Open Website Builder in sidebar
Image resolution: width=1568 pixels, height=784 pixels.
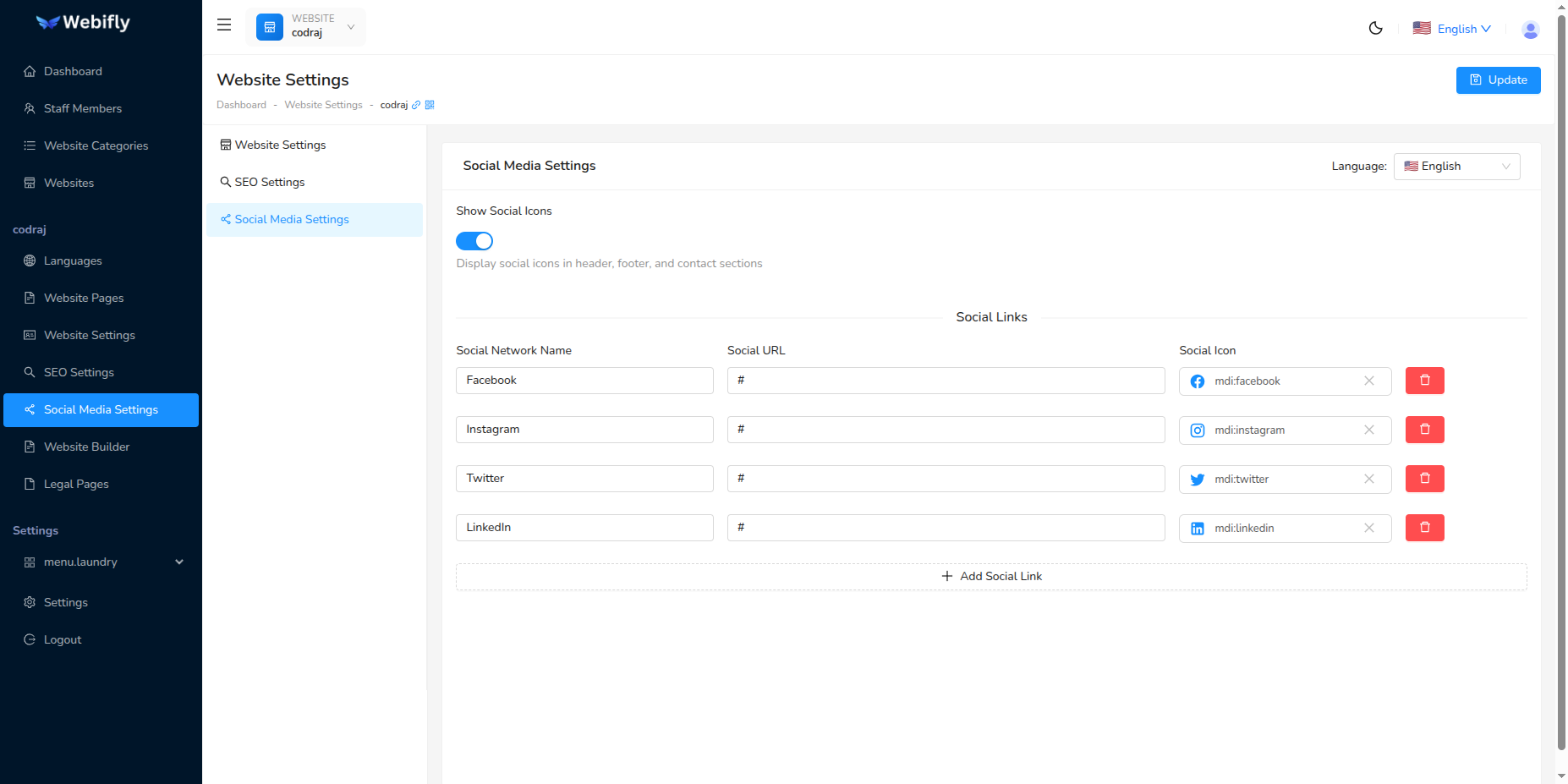(86, 447)
